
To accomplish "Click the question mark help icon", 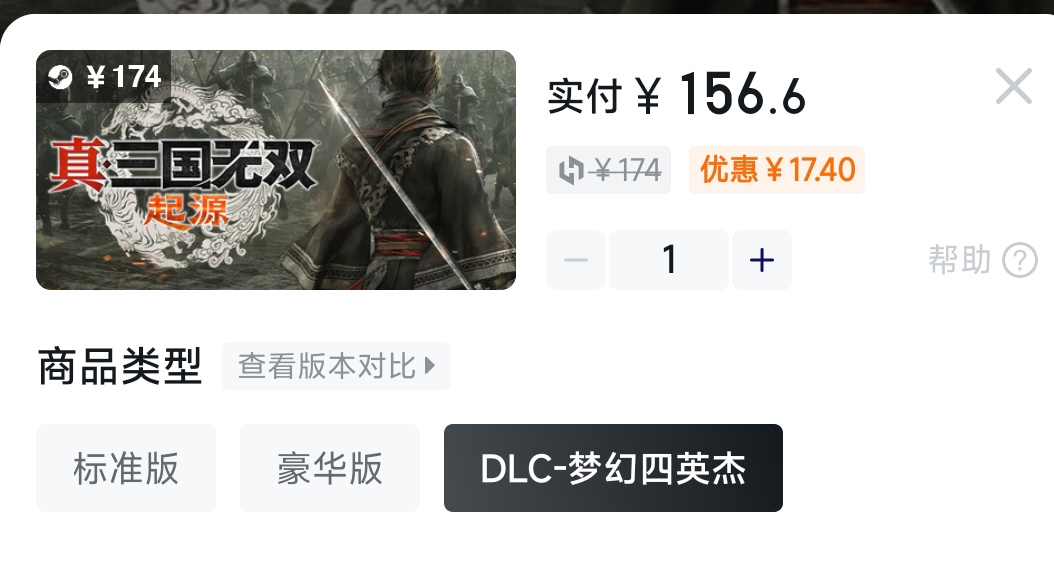I will tap(1020, 260).
